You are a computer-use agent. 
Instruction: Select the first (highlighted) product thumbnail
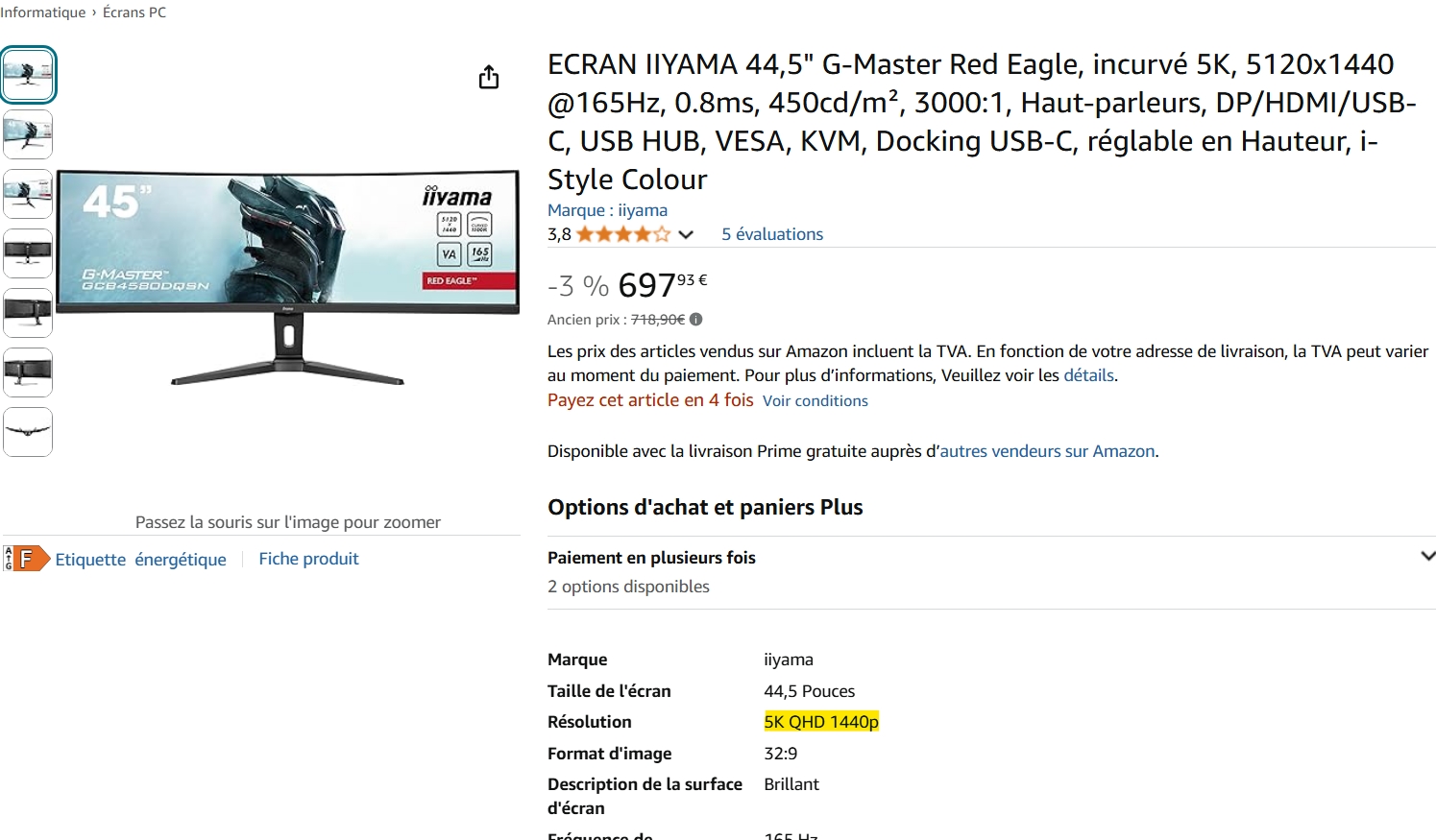(x=28, y=75)
